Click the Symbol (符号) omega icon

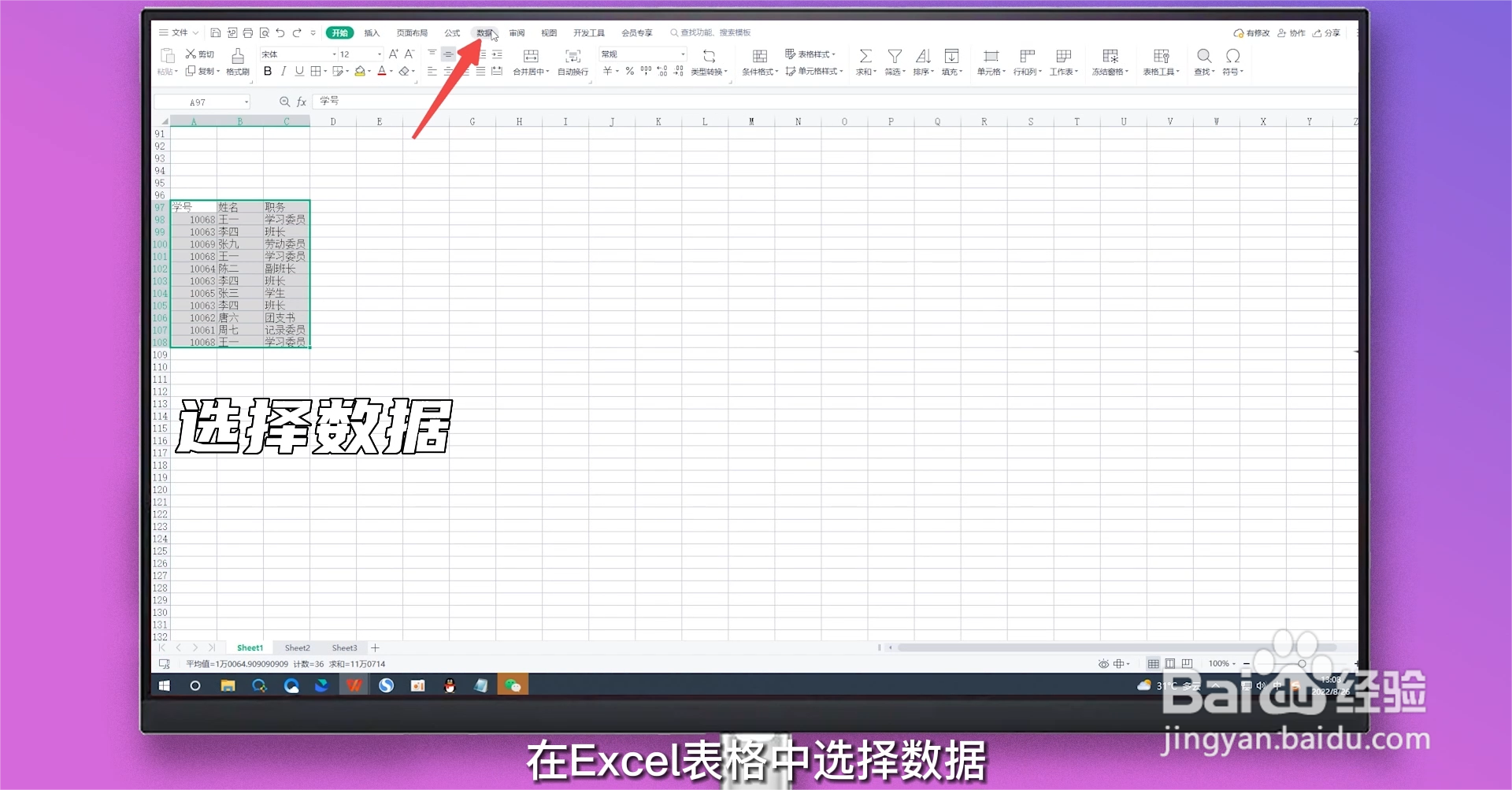click(1232, 56)
